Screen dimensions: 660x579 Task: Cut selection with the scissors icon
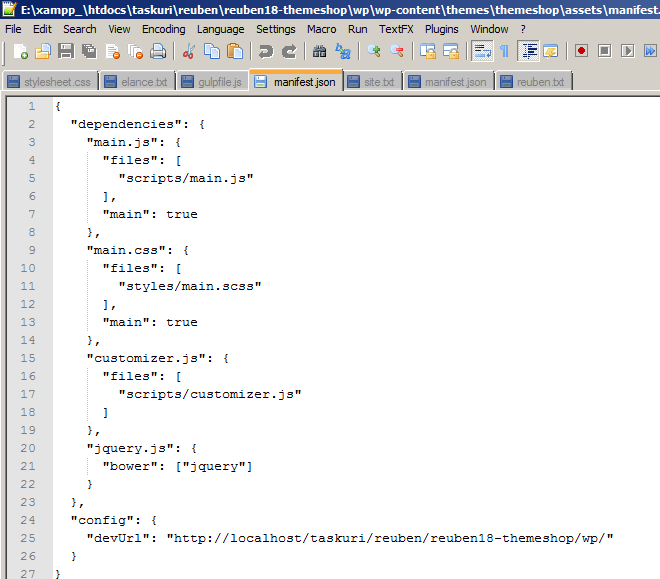(189, 51)
